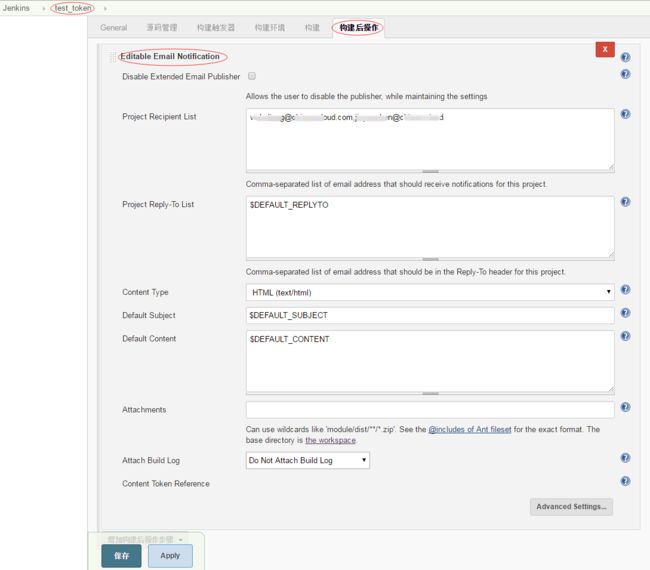Open help icon beside Project Recipient List
The height and width of the screenshot is (570, 650).
point(625,114)
